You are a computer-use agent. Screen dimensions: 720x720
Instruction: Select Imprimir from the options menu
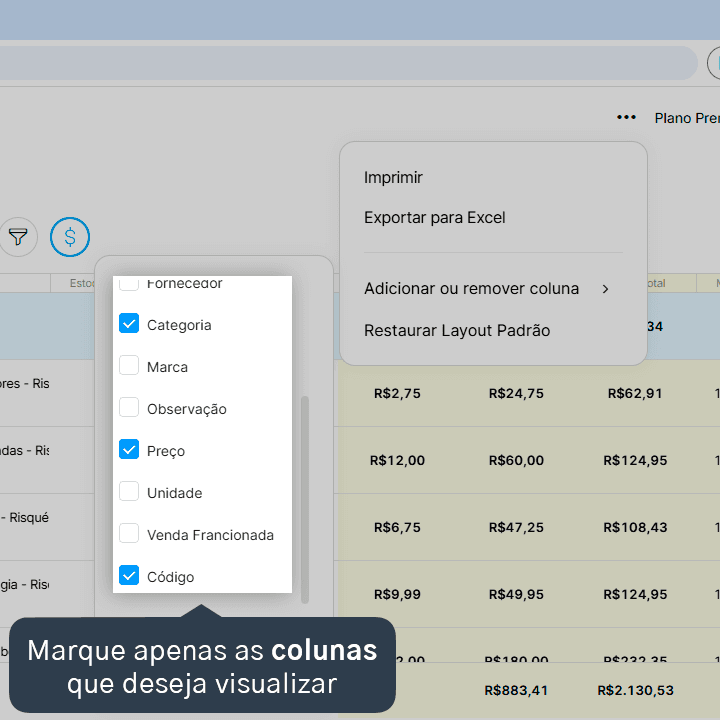pyautogui.click(x=393, y=178)
